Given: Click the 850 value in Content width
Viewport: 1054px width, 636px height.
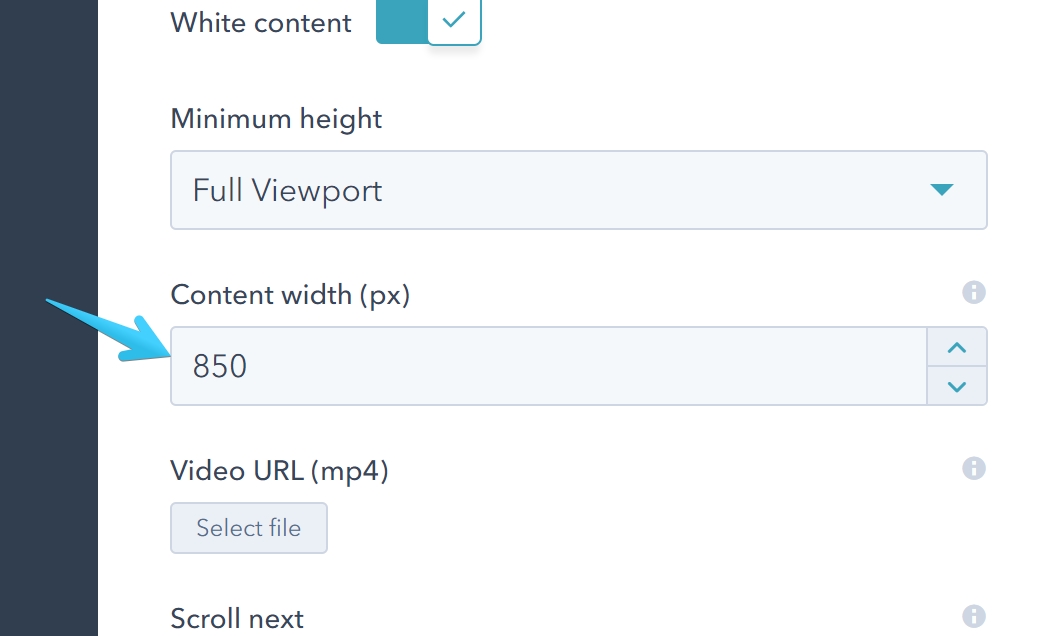Looking at the screenshot, I should 220,366.
